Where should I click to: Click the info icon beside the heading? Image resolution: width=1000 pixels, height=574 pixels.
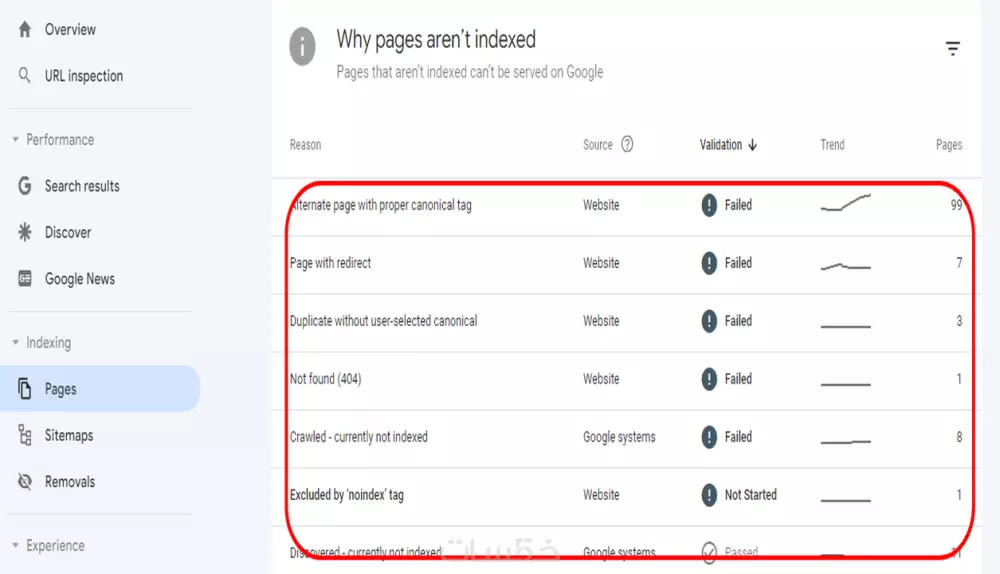pos(302,46)
